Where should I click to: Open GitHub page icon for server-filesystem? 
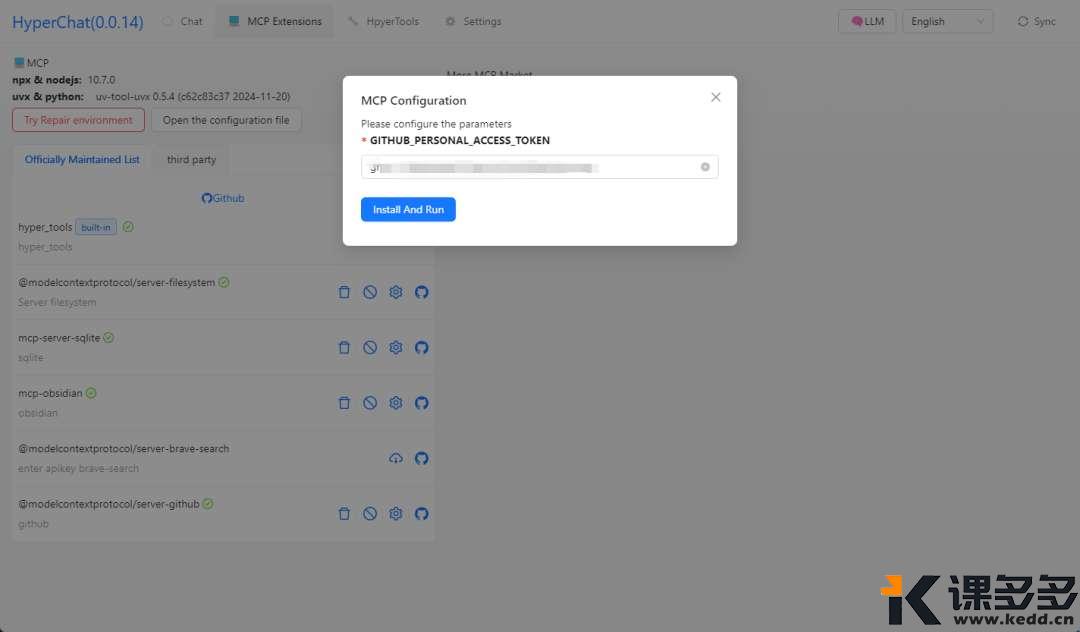[422, 292]
